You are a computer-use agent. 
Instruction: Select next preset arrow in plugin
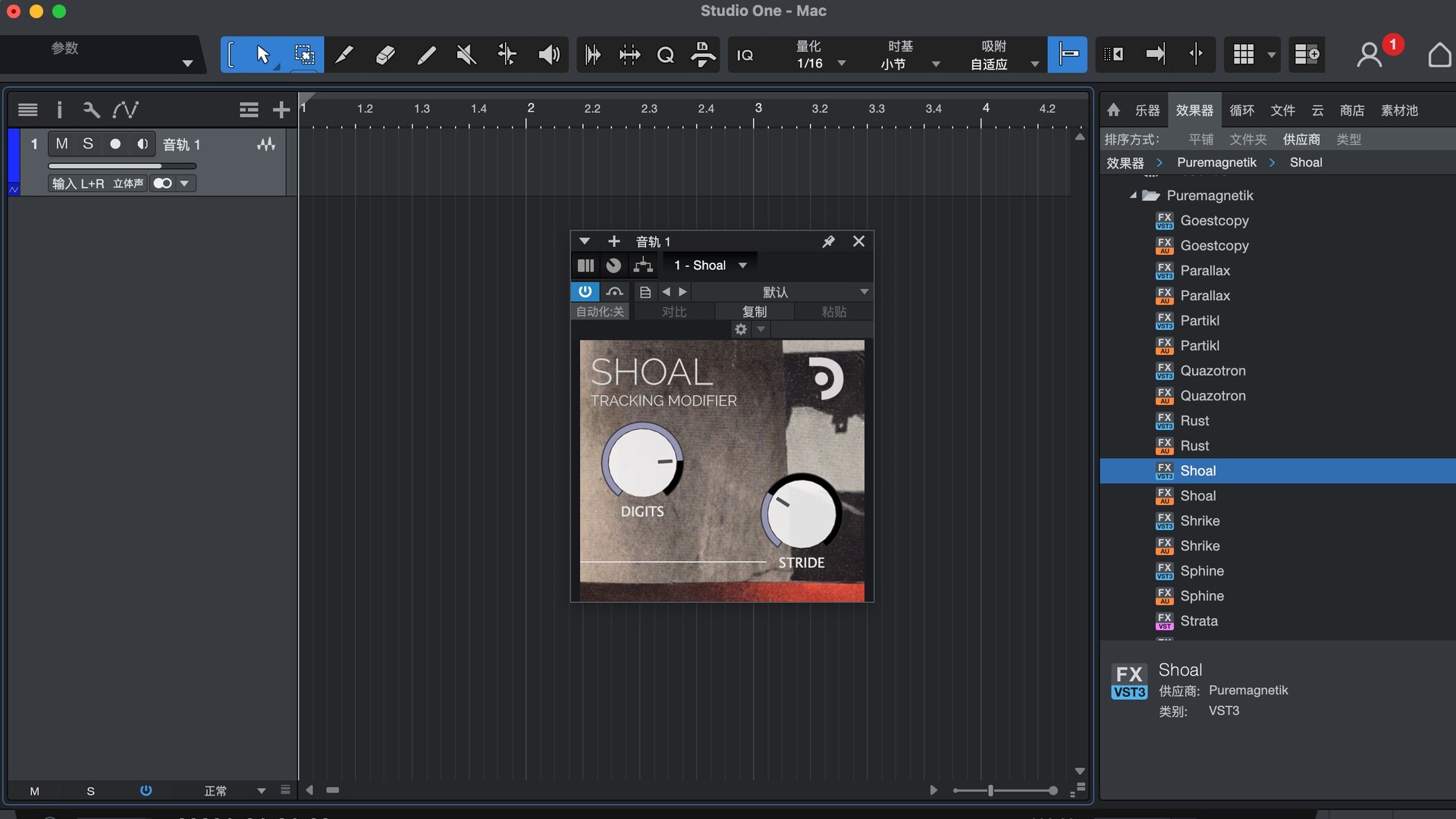(683, 292)
